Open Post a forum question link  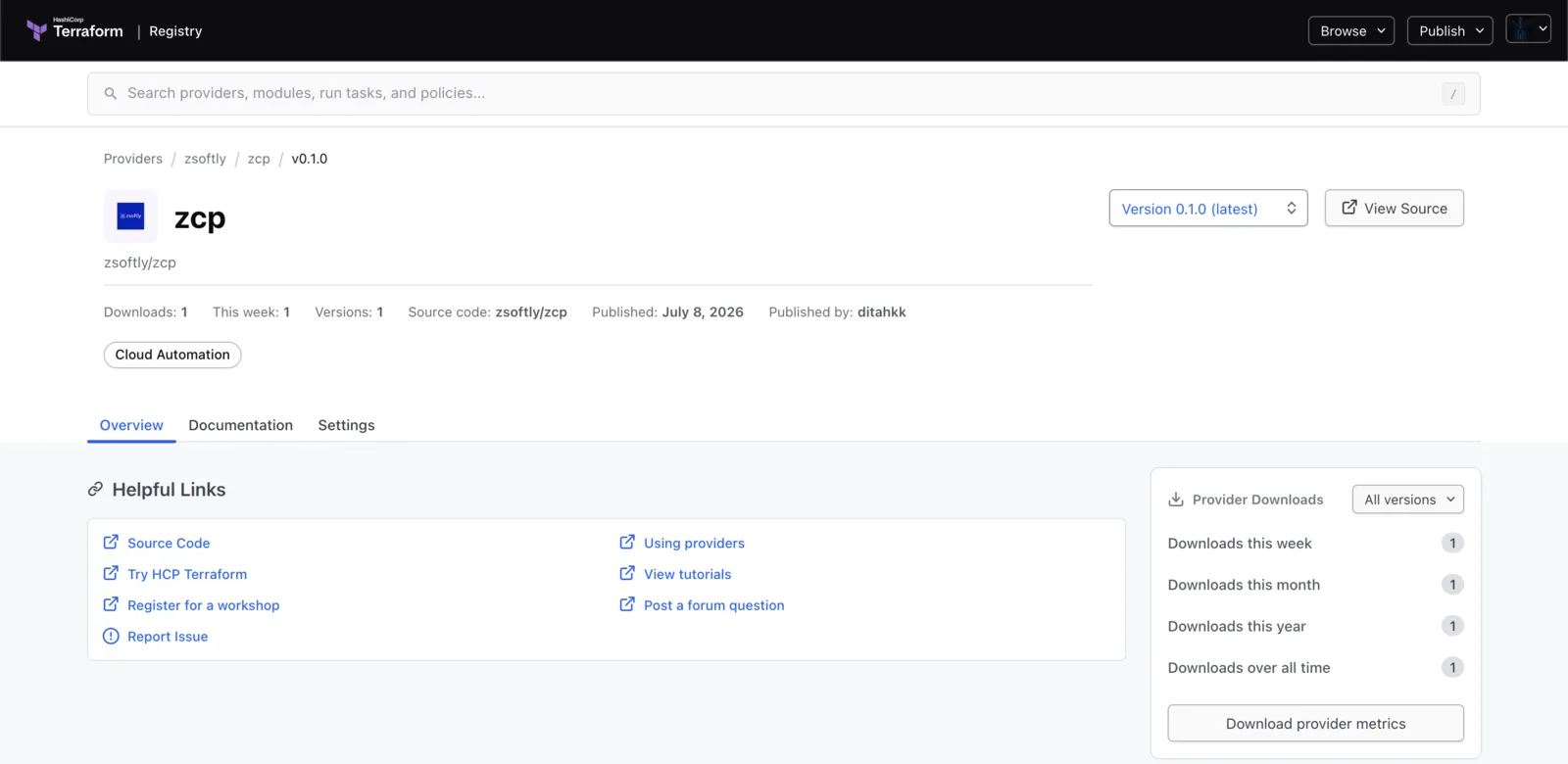[713, 605]
